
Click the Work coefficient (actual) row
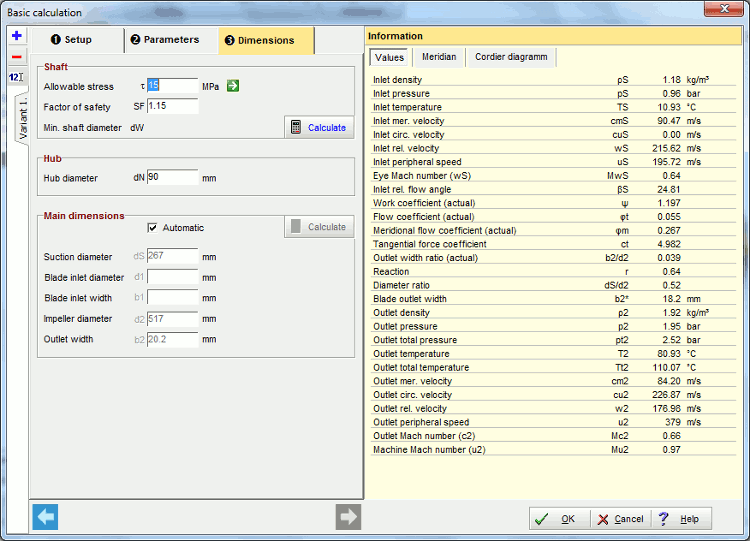(x=553, y=203)
